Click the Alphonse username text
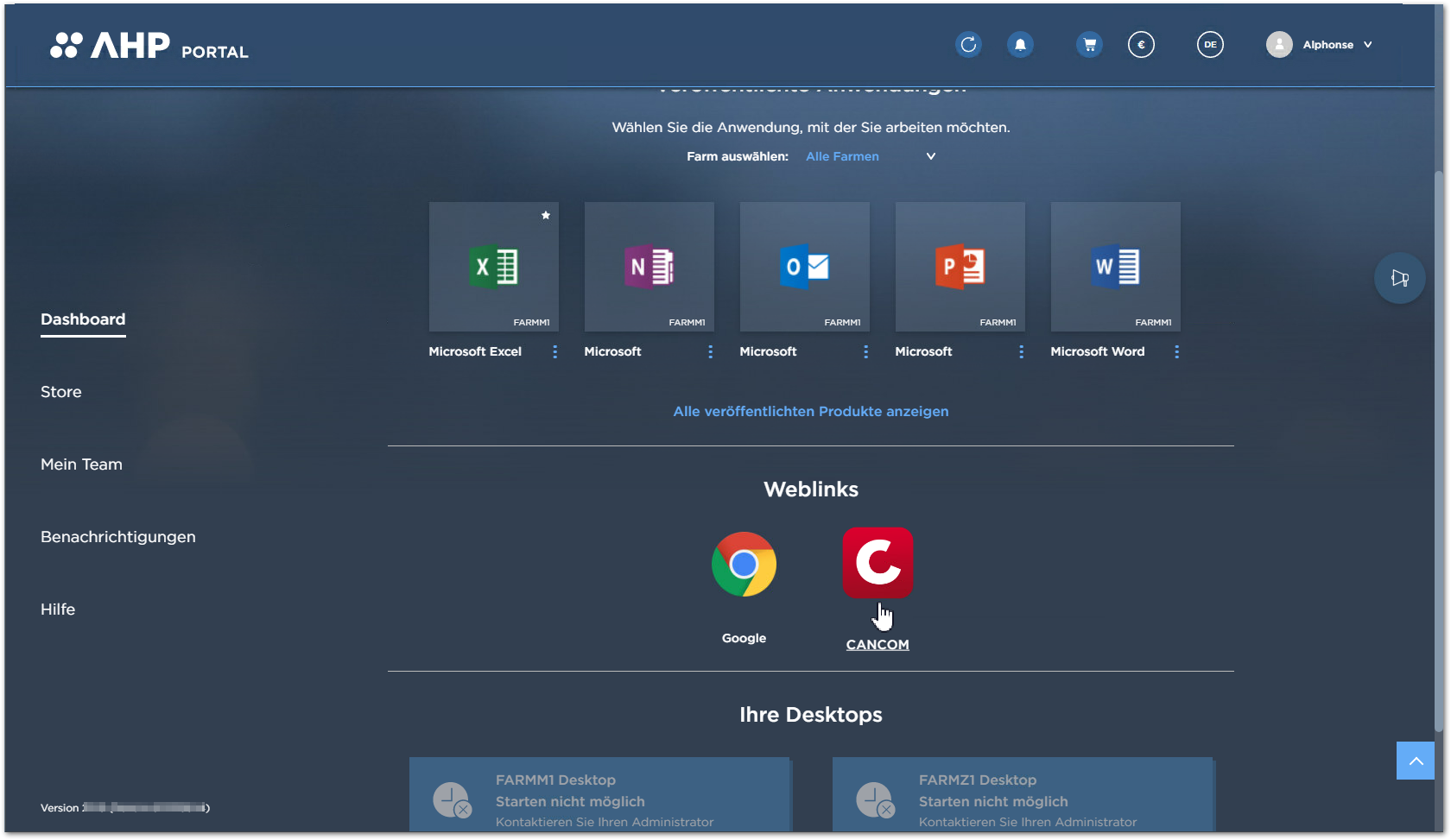This screenshot has height=840, width=1451. 1328,45
